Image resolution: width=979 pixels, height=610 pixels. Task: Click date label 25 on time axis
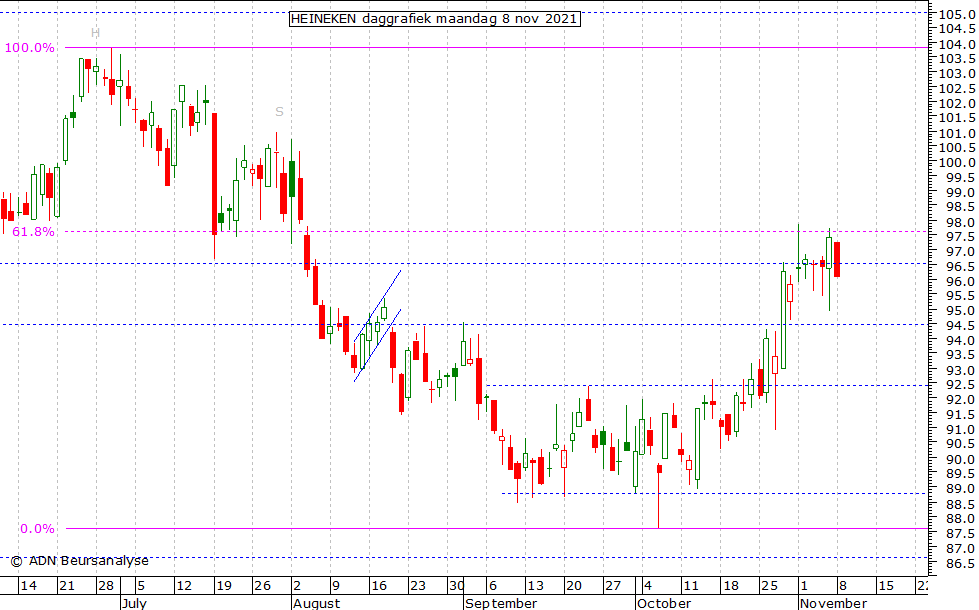[x=769, y=586]
